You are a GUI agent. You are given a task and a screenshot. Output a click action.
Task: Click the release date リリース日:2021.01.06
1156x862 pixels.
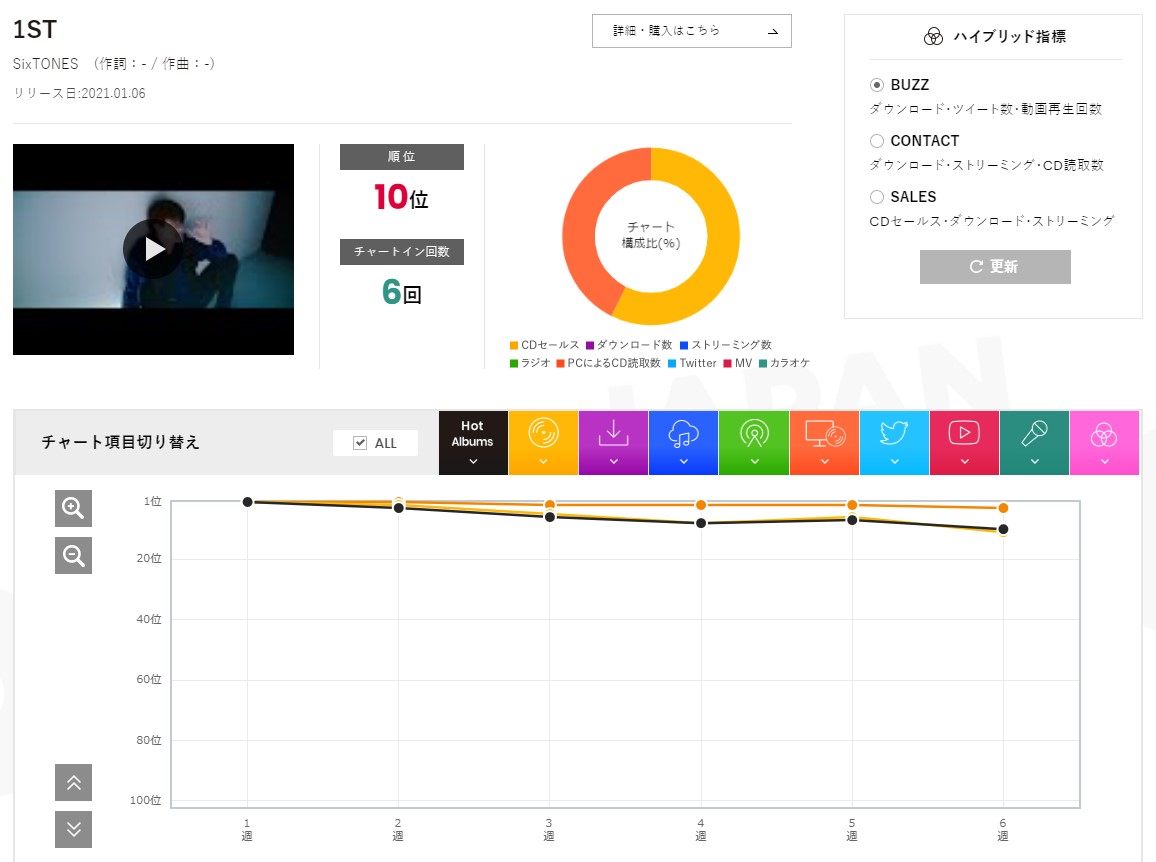click(79, 94)
